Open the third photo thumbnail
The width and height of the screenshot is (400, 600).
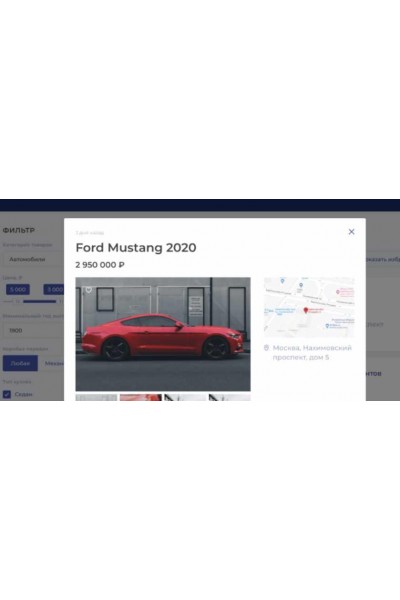[x=185, y=398]
